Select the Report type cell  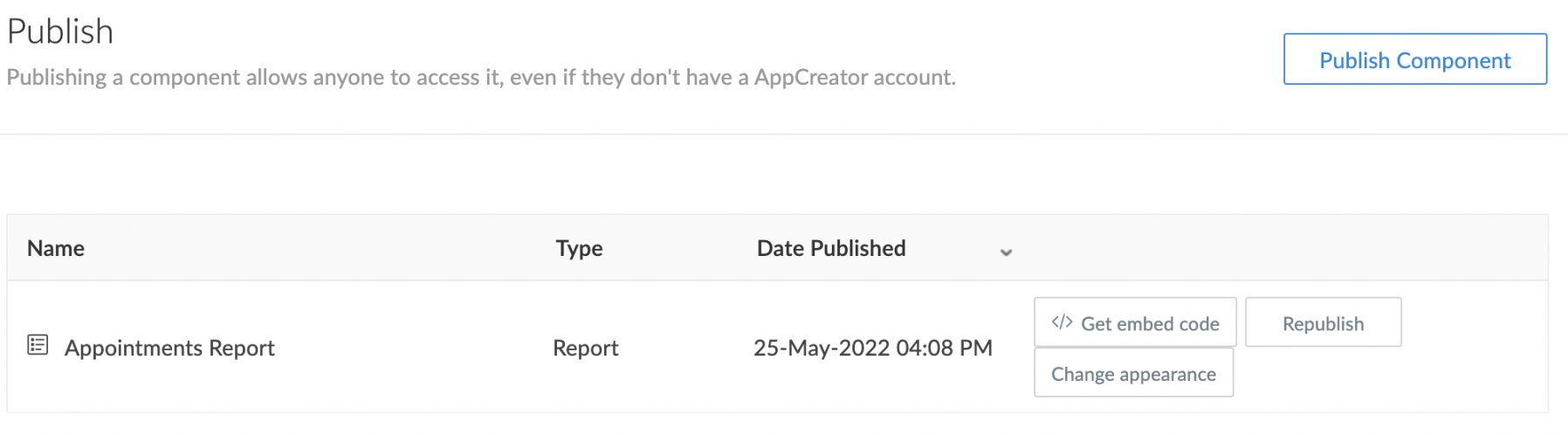[x=585, y=348]
